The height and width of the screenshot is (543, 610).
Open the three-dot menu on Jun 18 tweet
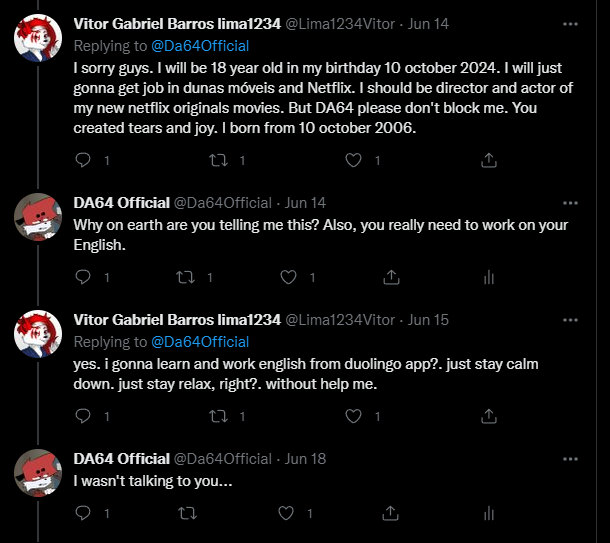[569, 458]
